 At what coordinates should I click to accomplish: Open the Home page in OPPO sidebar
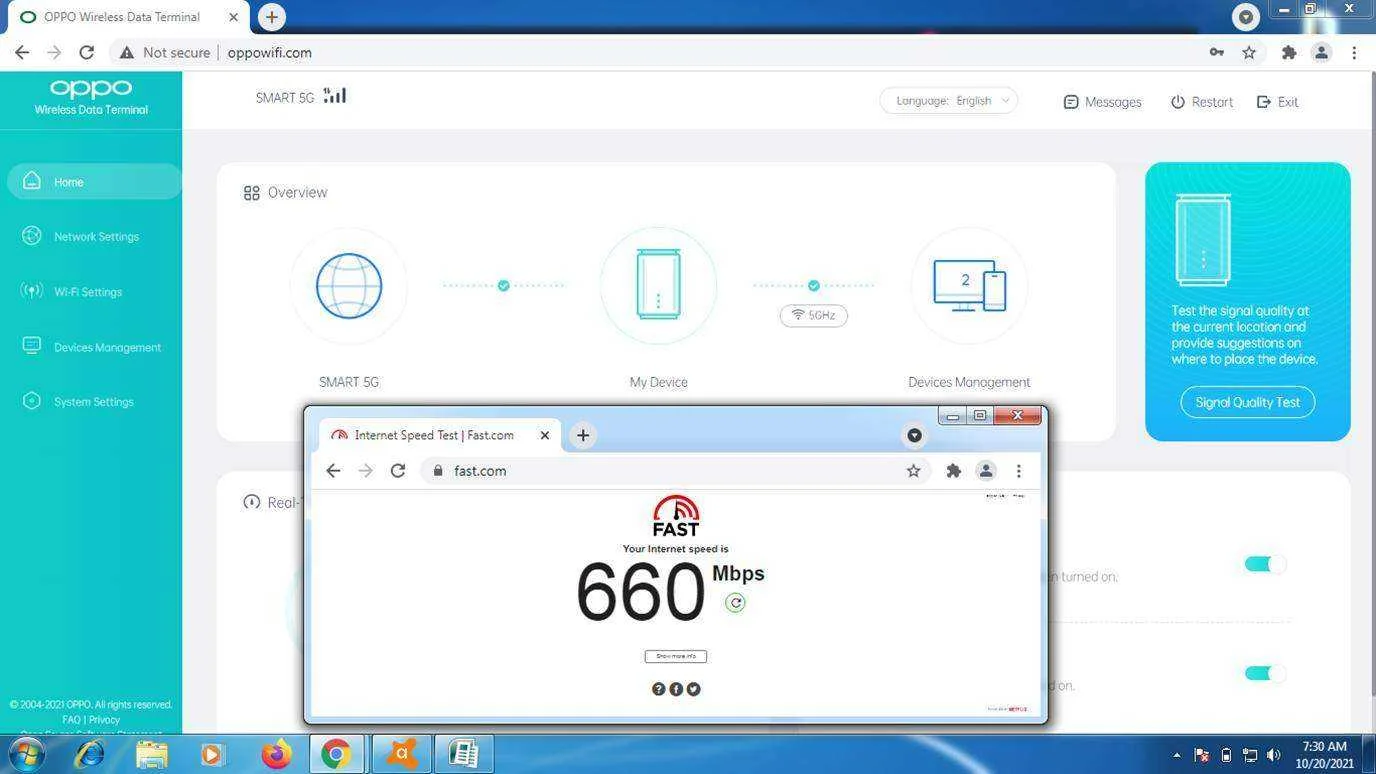(x=92, y=182)
